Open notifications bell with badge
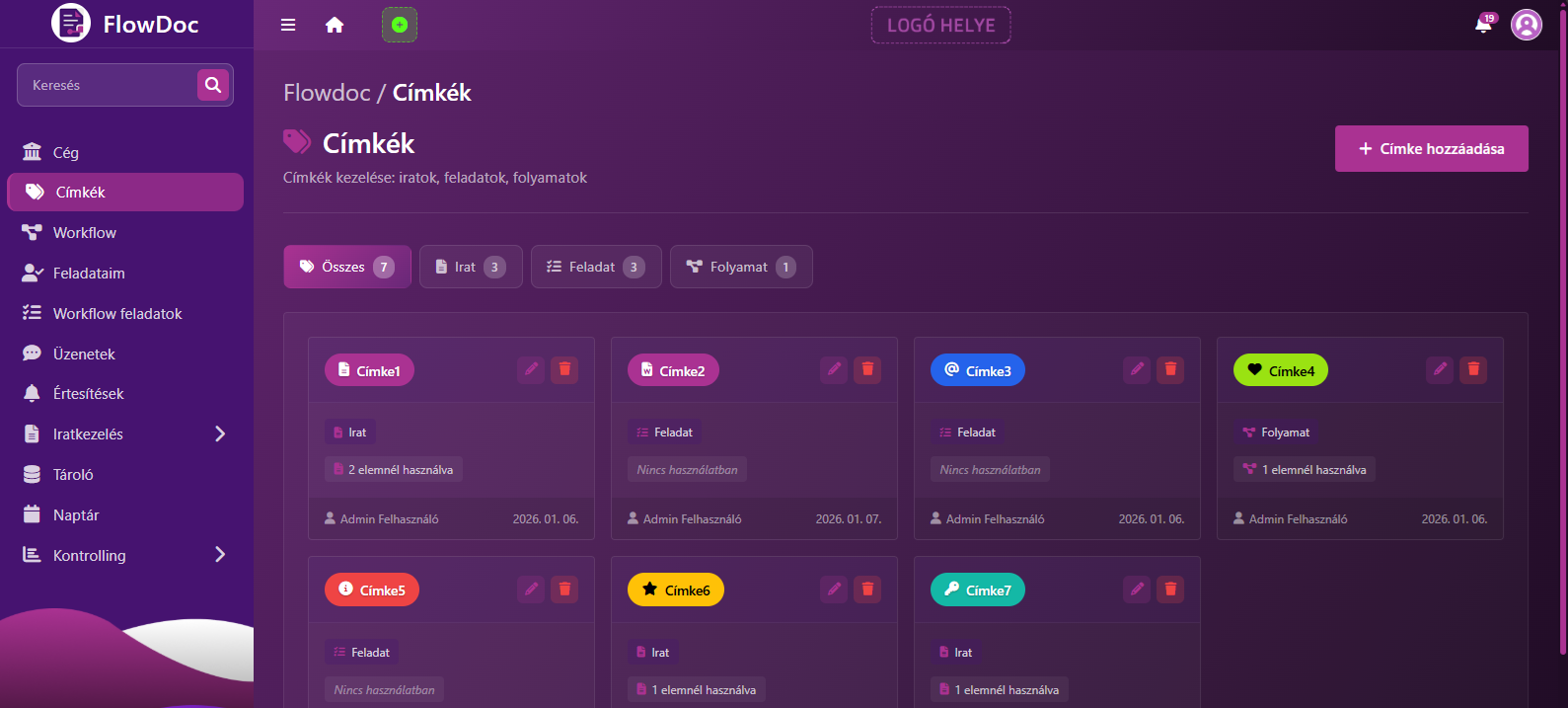This screenshot has height=708, width=1568. 1483,25
